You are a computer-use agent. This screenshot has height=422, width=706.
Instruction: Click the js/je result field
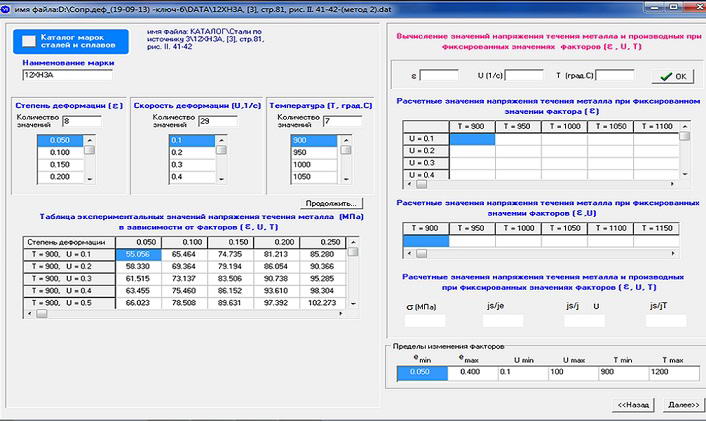503,321
